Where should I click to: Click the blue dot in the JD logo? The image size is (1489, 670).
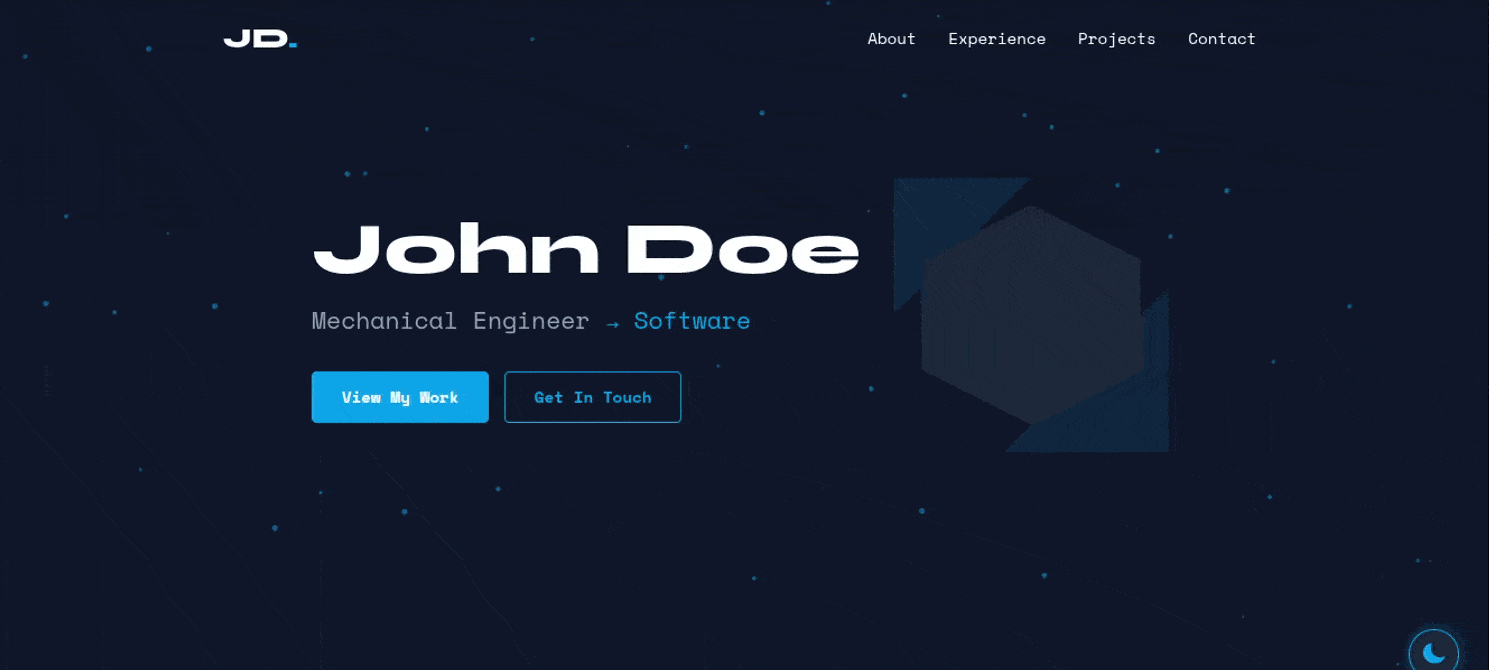pyautogui.click(x=291, y=46)
